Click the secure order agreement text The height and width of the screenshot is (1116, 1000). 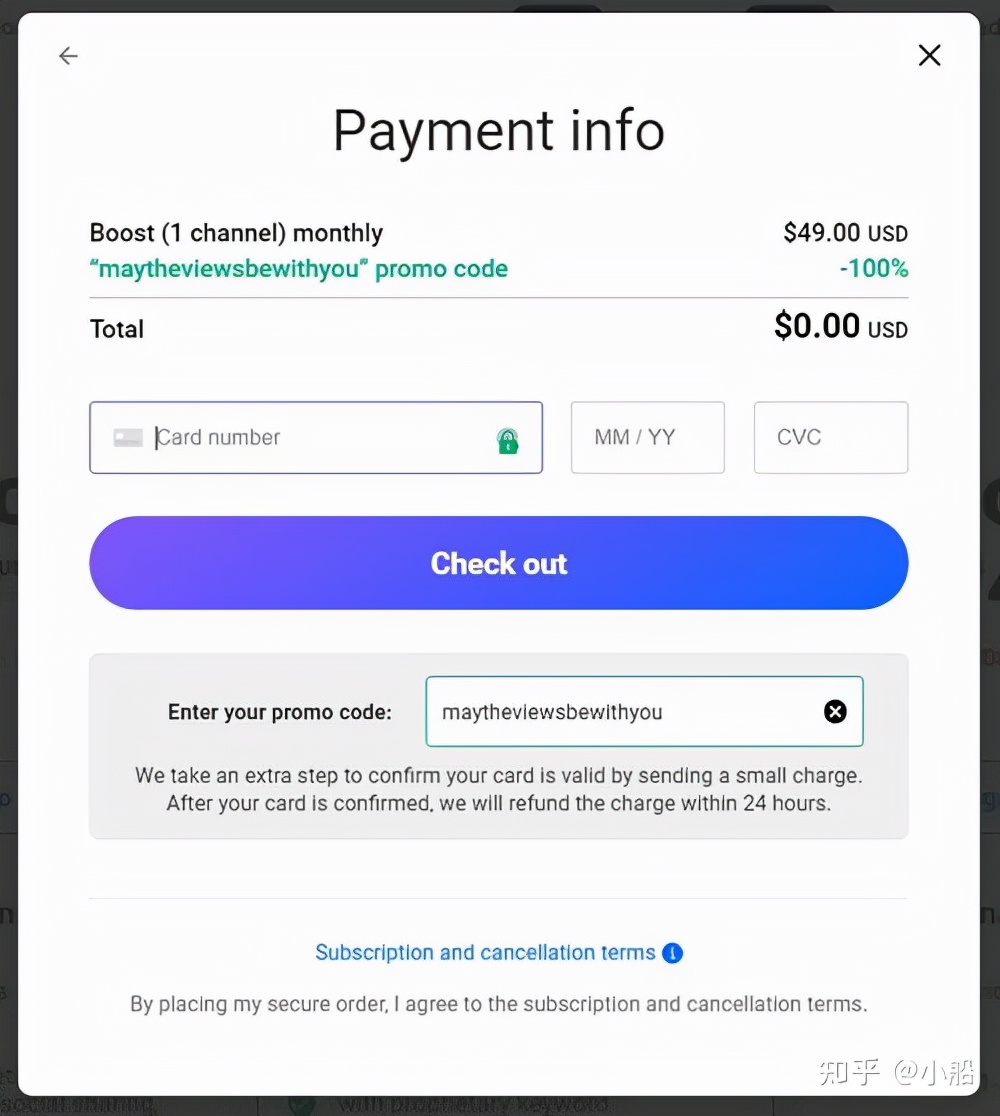pos(499,1004)
